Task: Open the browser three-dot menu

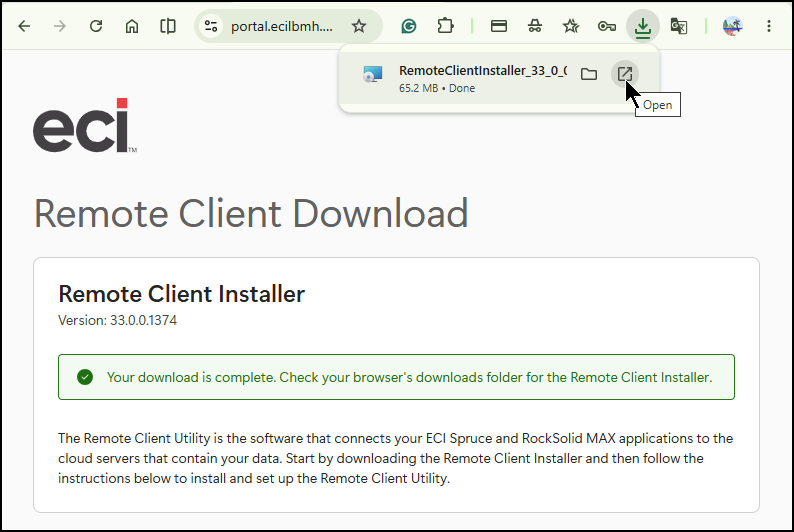Action: [x=769, y=26]
